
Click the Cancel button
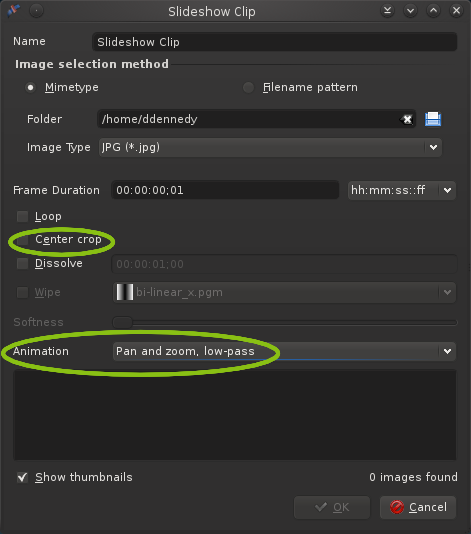point(418,507)
